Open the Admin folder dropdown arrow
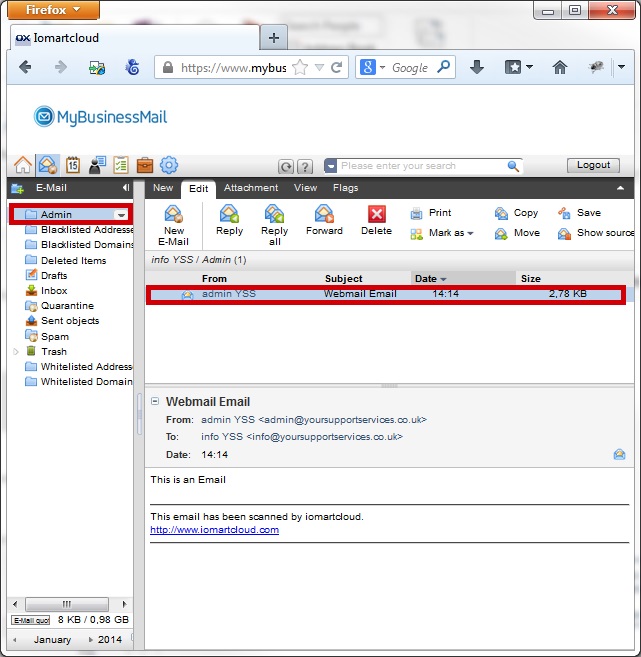641x657 pixels. (121, 215)
